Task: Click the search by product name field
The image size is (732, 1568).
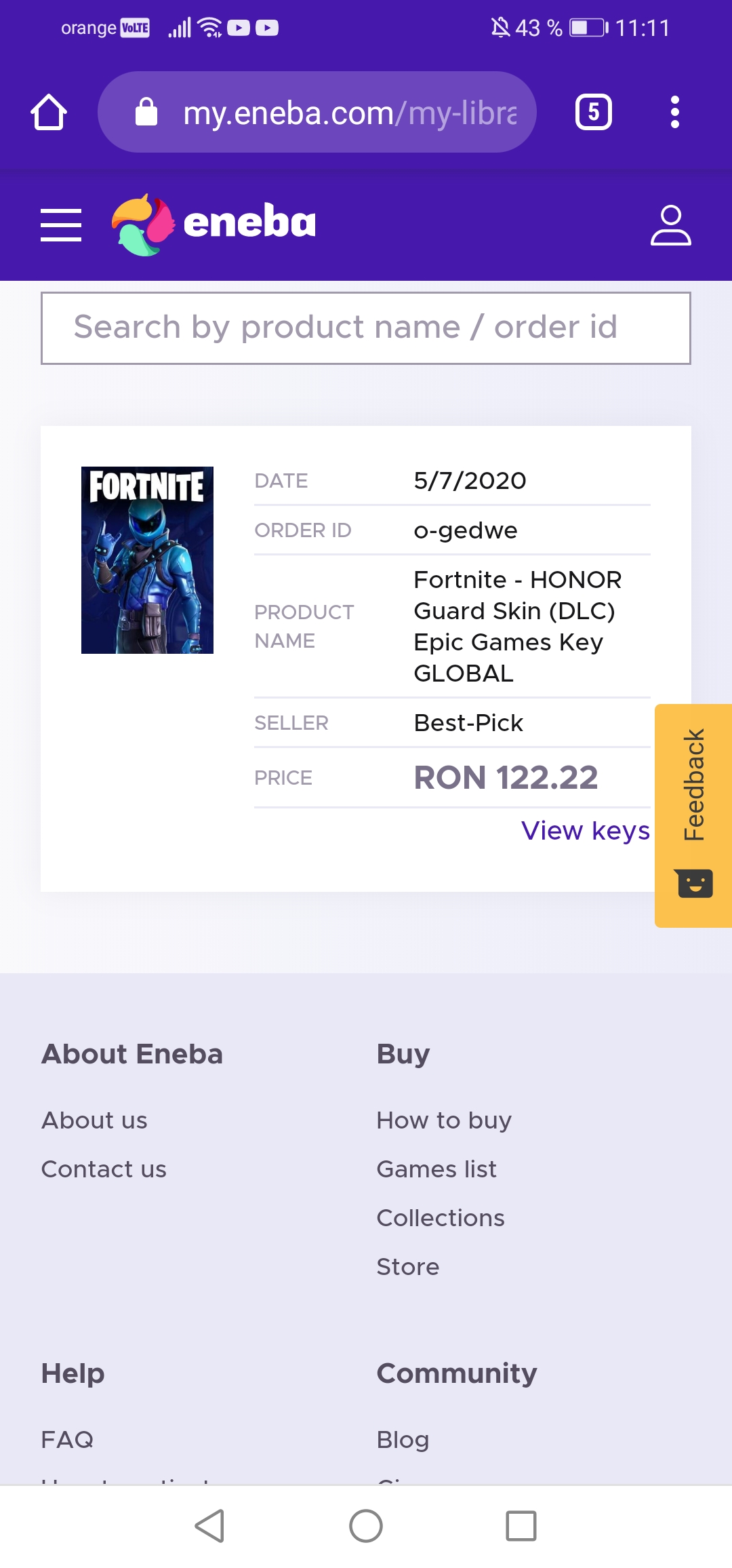Action: (366, 328)
